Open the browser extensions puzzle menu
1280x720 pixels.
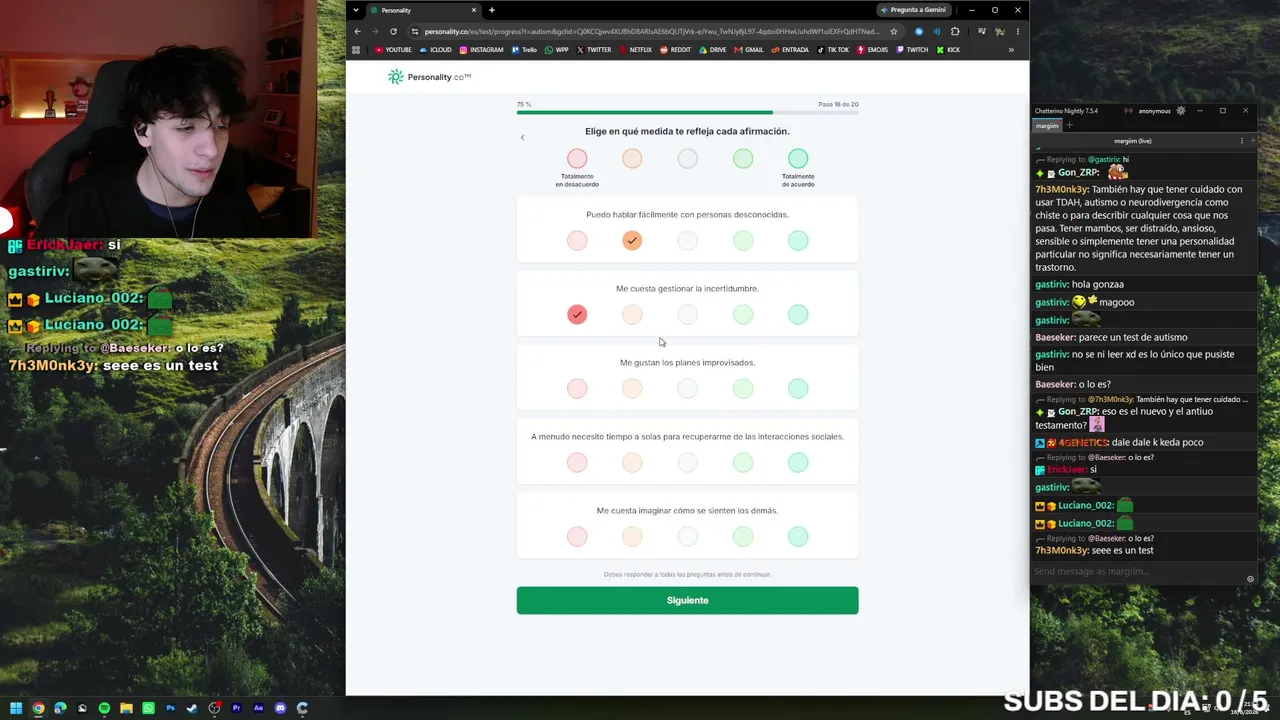955,31
